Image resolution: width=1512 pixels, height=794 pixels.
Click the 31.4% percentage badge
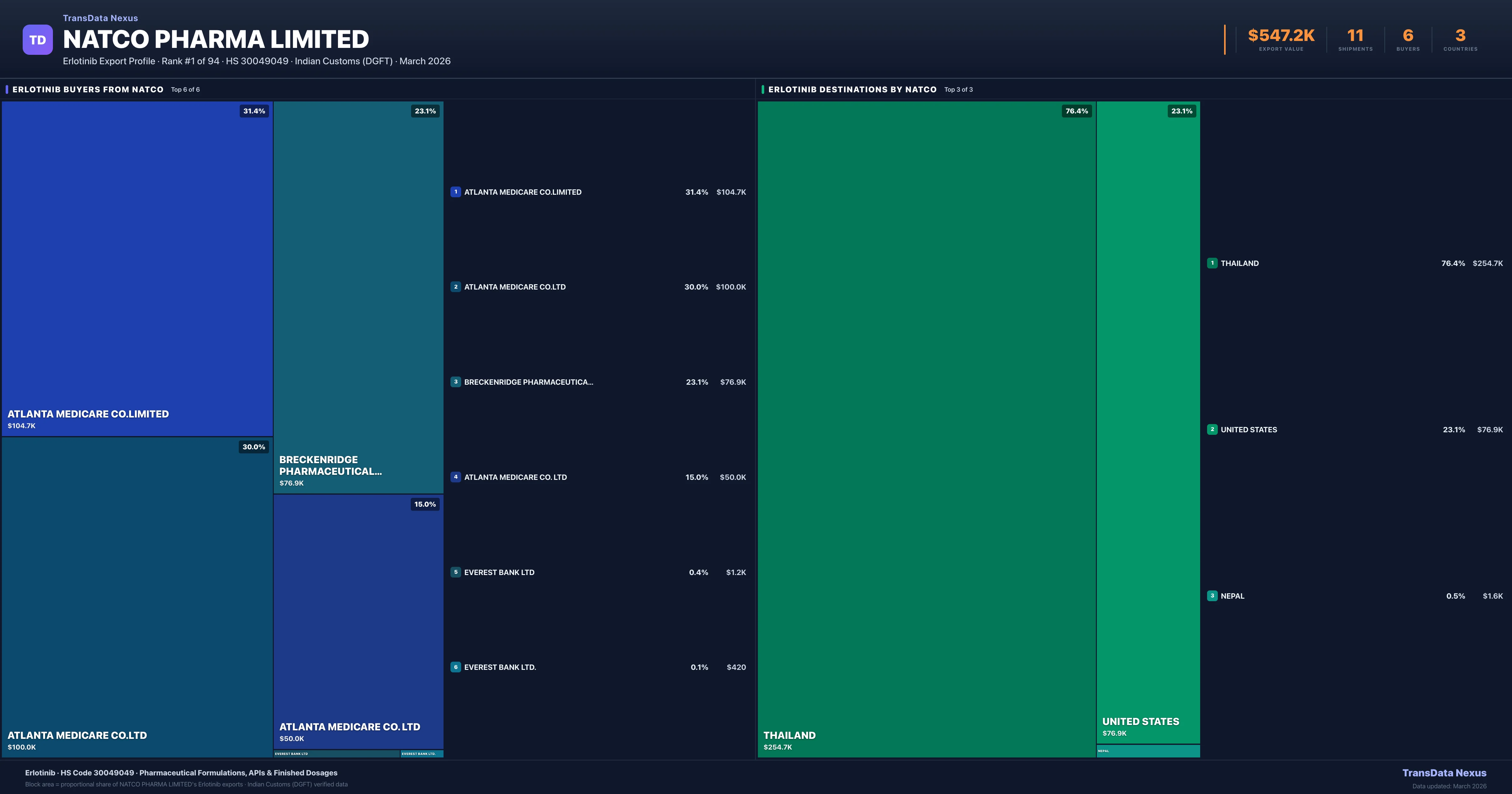point(254,111)
